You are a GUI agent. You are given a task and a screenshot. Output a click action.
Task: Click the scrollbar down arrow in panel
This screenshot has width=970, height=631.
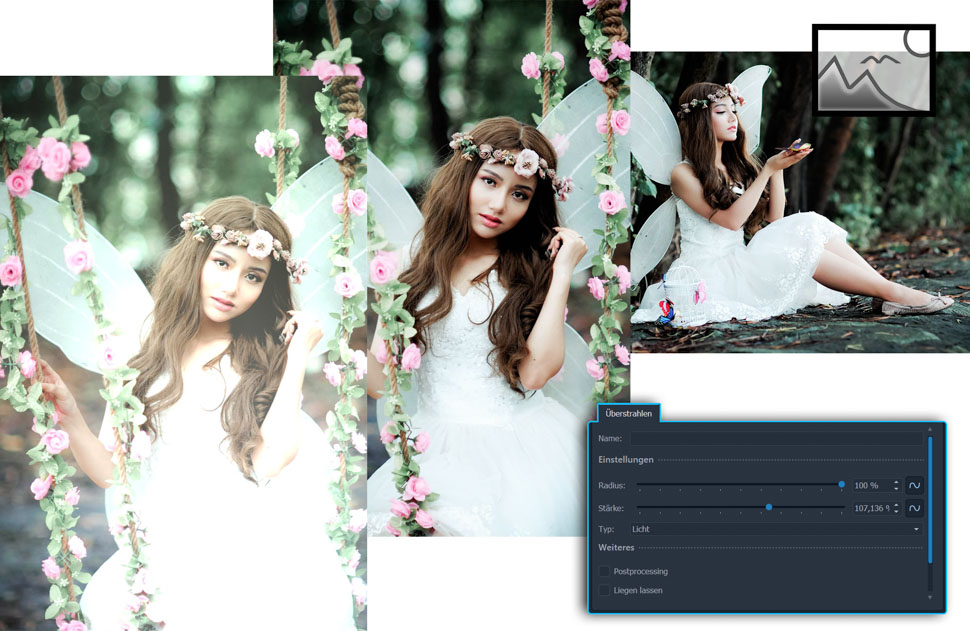pyautogui.click(x=930, y=598)
